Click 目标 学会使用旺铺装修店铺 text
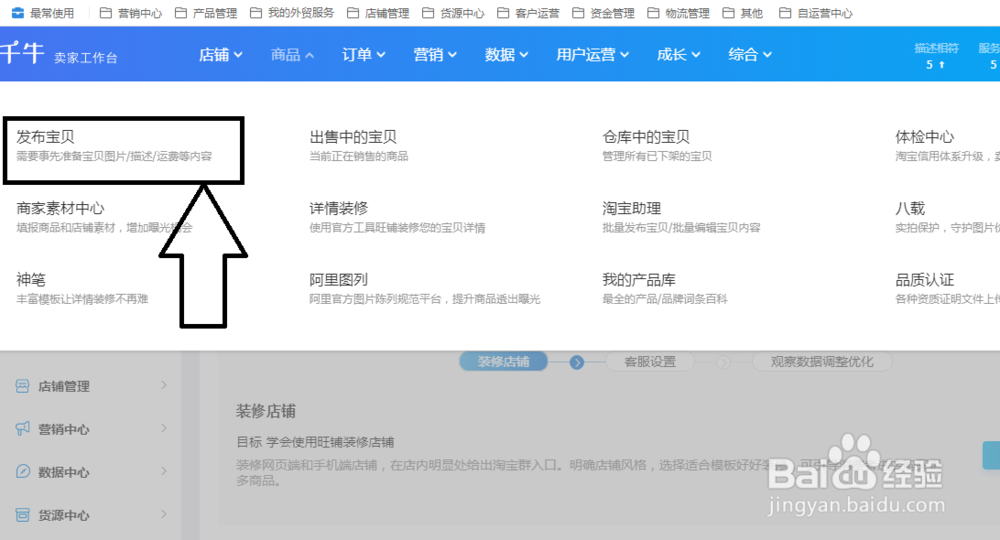Screen dimensions: 1000x540 (315, 442)
